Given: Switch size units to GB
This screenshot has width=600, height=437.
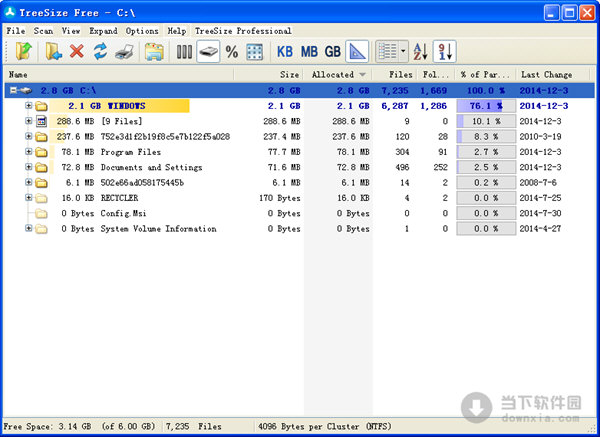Looking at the screenshot, I should coord(332,51).
